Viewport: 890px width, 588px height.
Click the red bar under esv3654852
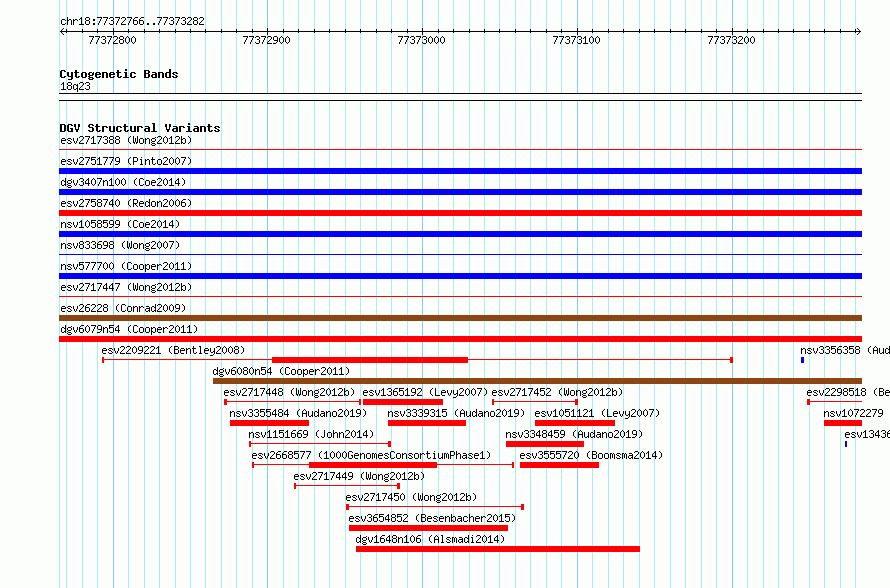(429, 528)
